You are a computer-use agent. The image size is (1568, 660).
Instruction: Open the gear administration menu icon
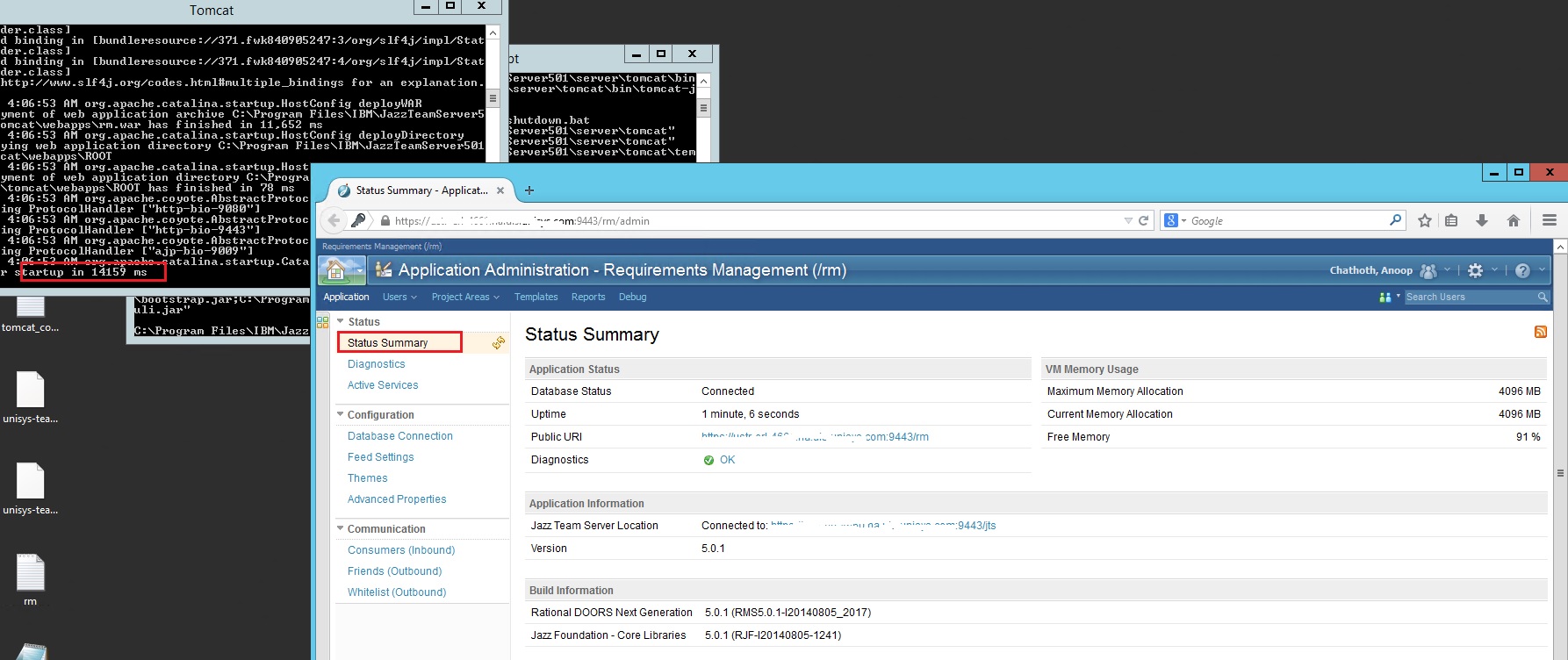pos(1476,271)
